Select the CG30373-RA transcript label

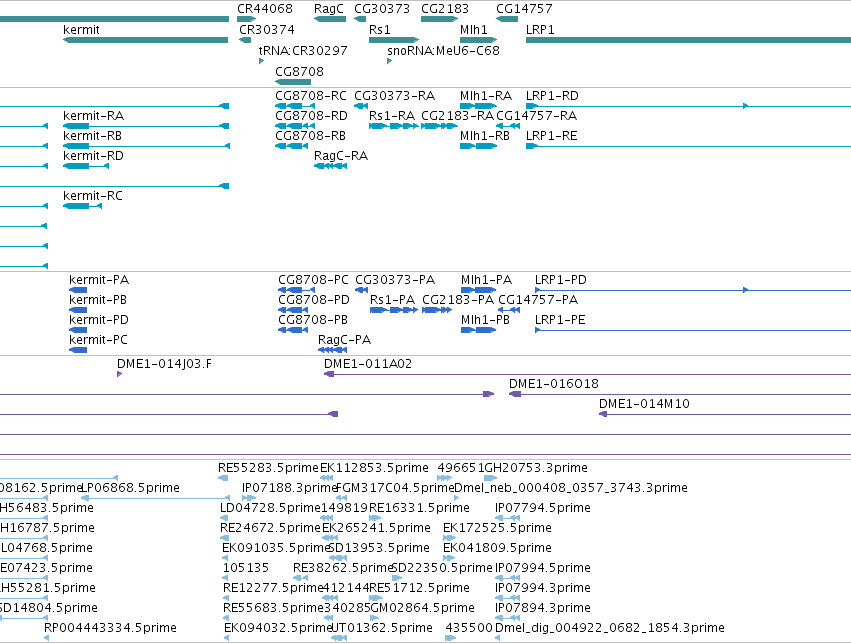click(x=395, y=96)
